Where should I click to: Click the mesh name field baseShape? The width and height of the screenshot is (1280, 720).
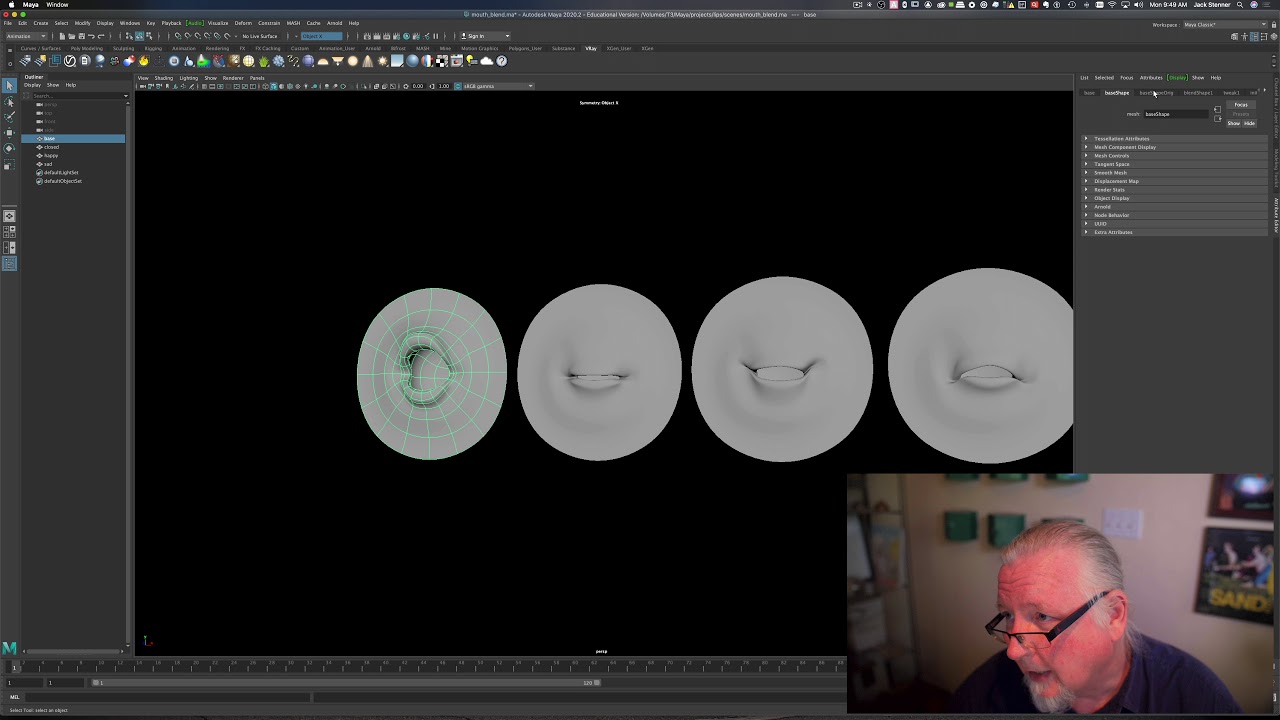click(1176, 114)
